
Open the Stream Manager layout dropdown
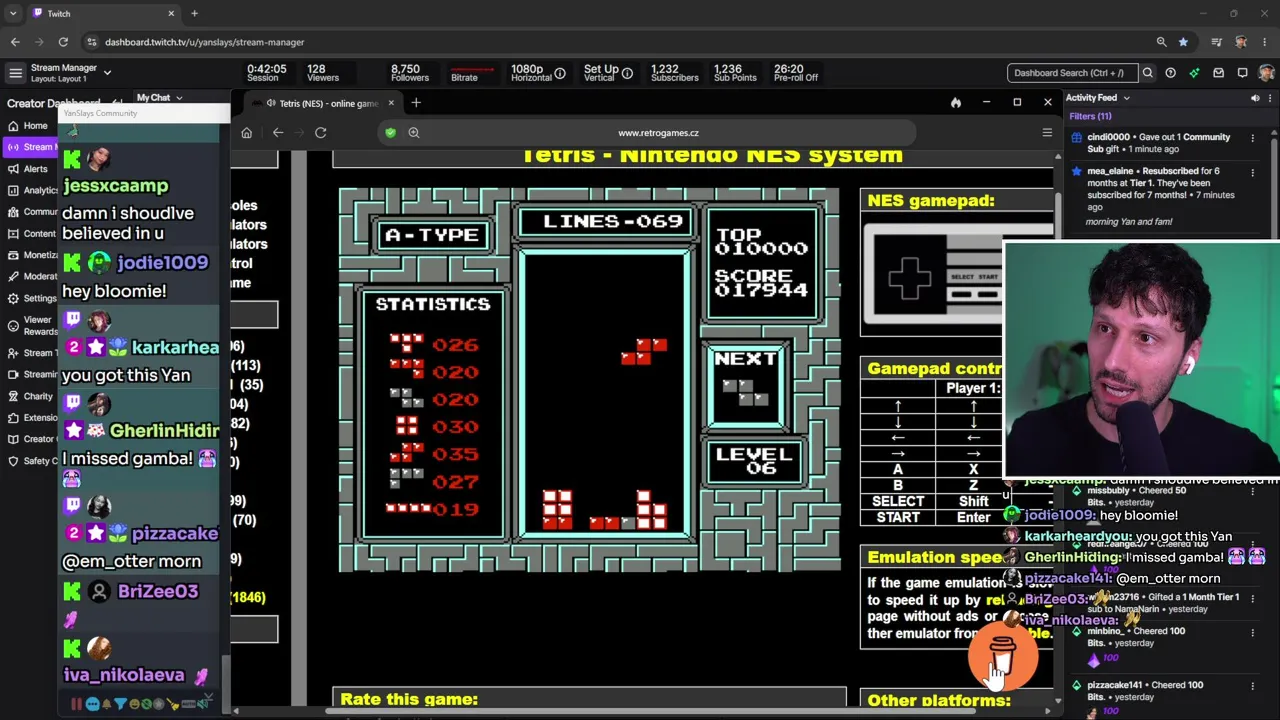click(107, 73)
